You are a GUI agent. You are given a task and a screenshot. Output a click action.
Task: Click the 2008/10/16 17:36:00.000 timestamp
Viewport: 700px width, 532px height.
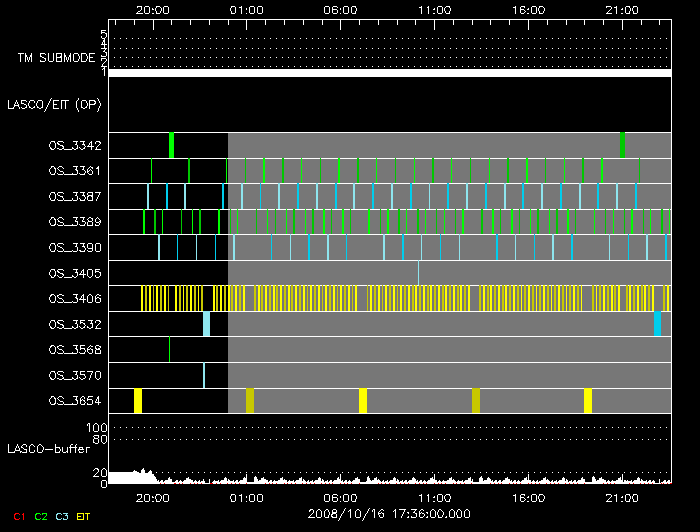[x=389, y=513]
